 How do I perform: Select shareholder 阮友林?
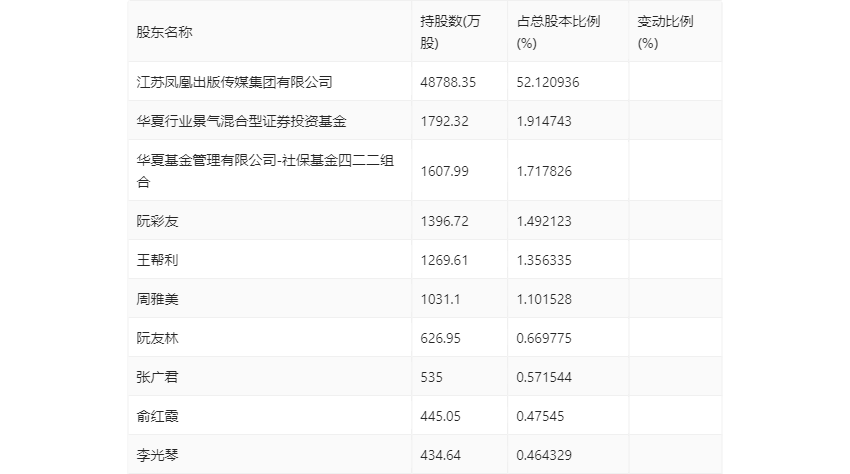(157, 338)
